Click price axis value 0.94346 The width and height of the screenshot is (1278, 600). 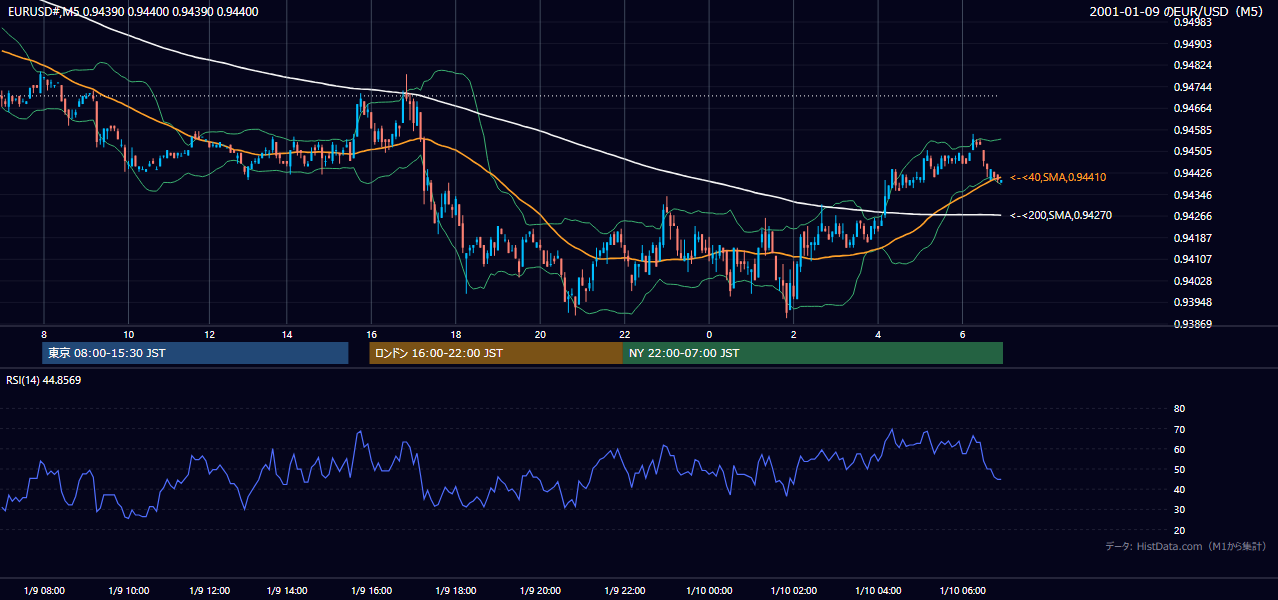pos(1192,195)
